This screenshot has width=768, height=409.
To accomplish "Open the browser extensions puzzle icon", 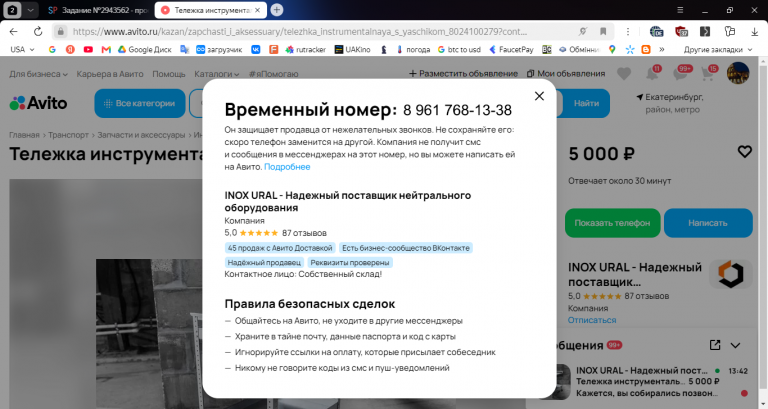I will click(x=730, y=32).
